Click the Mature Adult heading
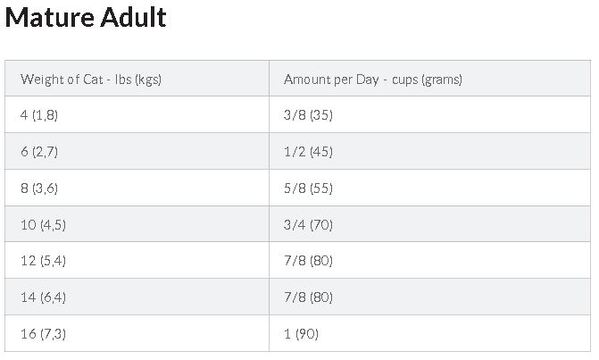Screen dimensions: 599x360 coord(86,17)
